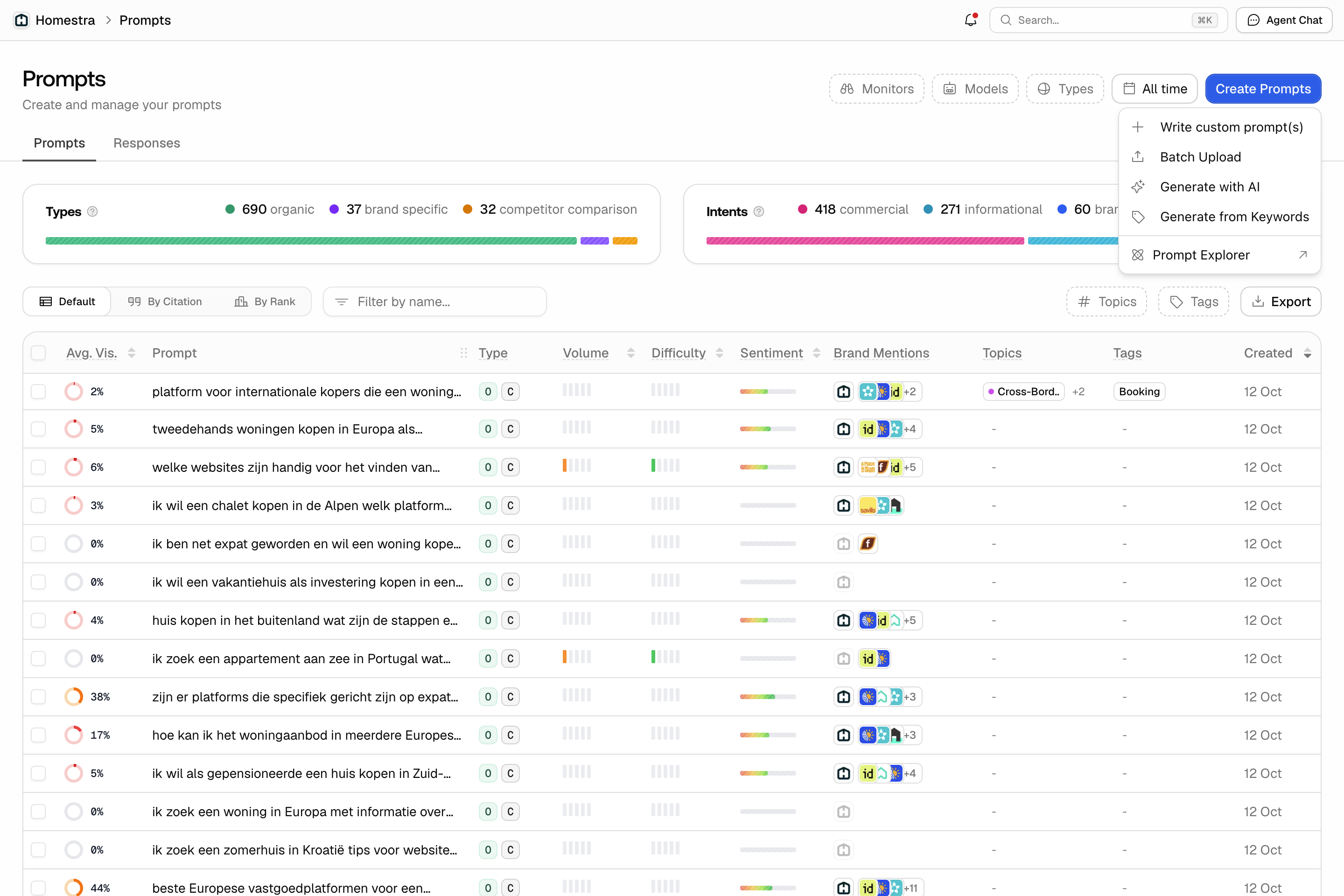Open the notifications bell
This screenshot has width=1344, height=896.
click(x=970, y=20)
